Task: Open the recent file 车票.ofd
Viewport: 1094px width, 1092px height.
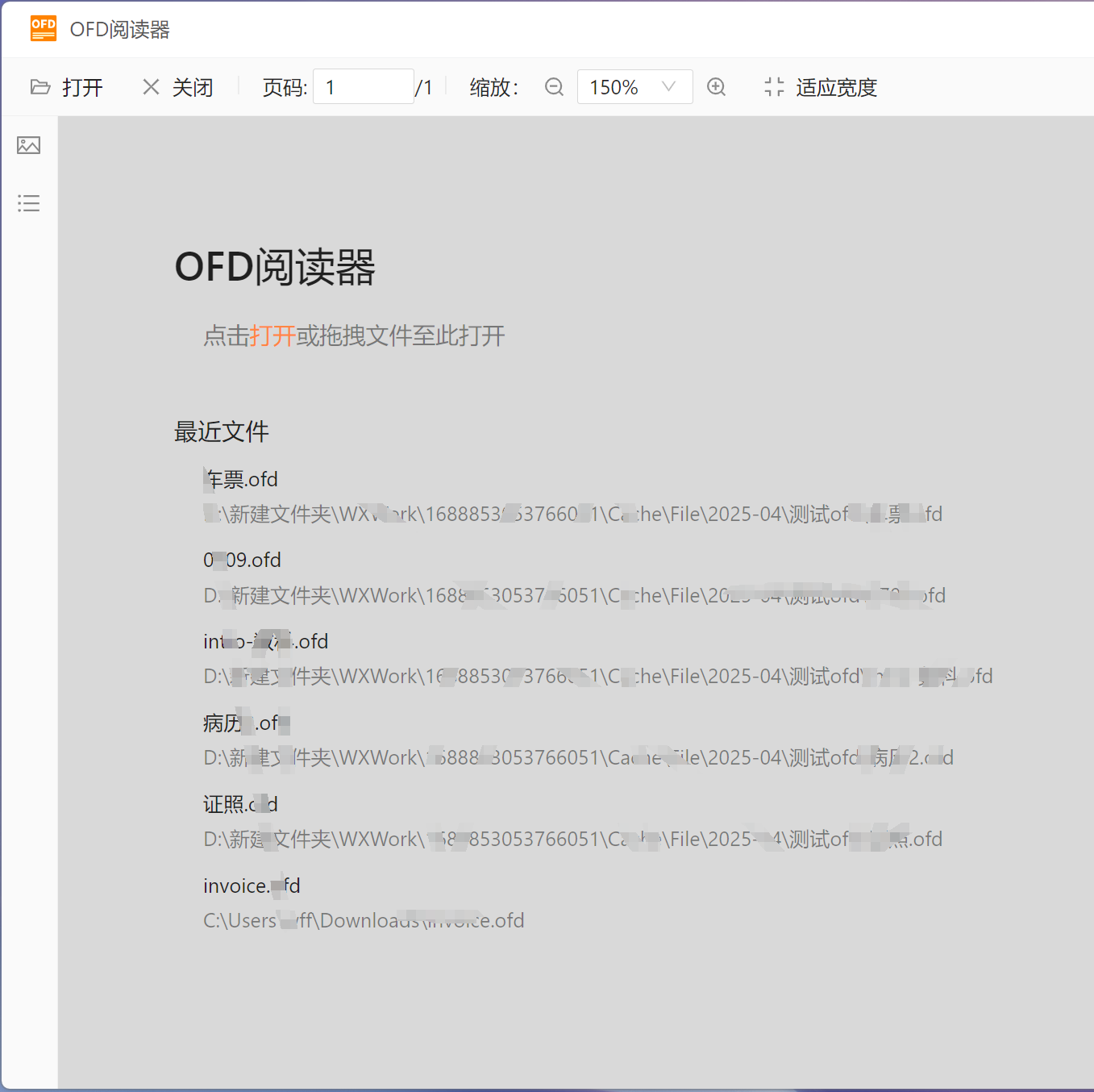Action: 239,479
